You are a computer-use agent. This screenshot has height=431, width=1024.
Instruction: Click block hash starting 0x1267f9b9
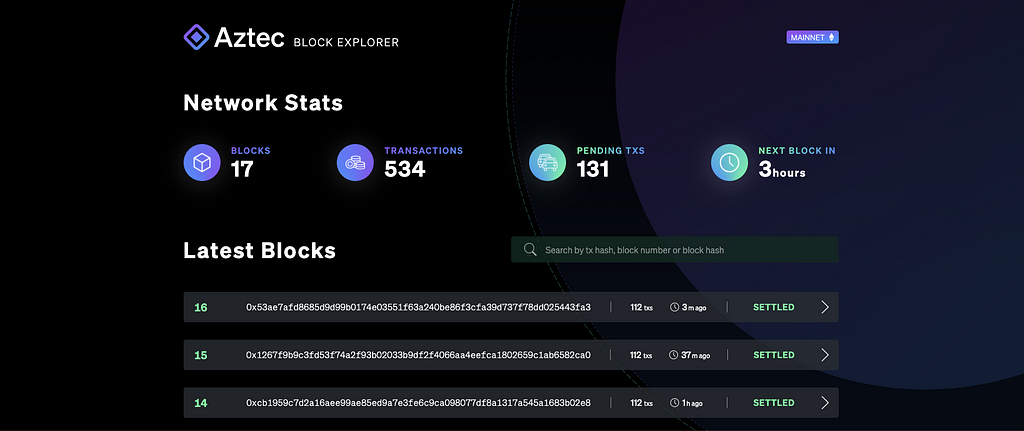pyautogui.click(x=418, y=355)
